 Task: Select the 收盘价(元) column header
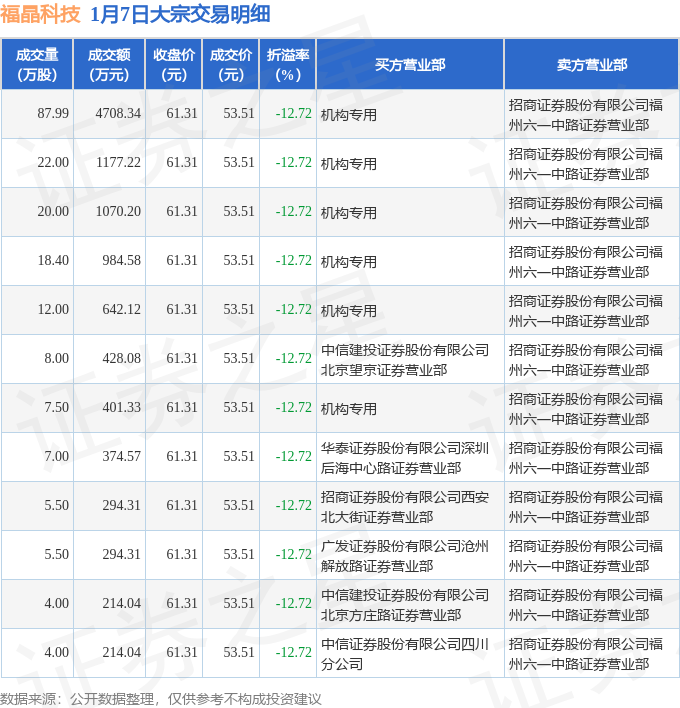pyautogui.click(x=173, y=65)
